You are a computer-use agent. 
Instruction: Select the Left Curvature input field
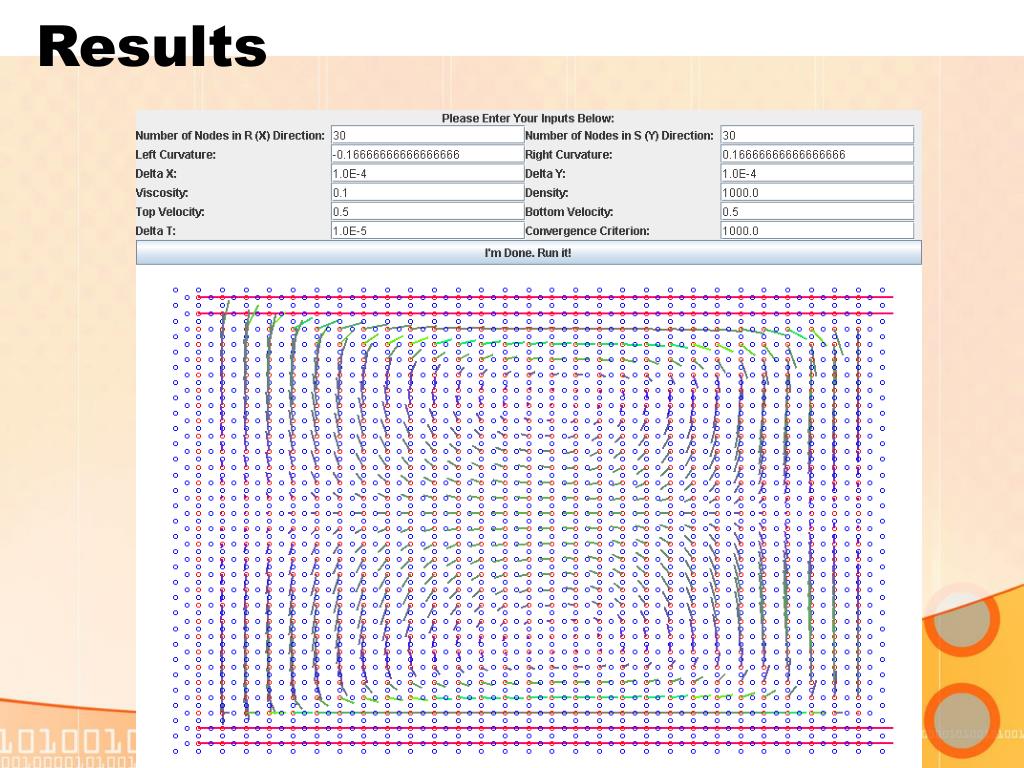pos(428,154)
